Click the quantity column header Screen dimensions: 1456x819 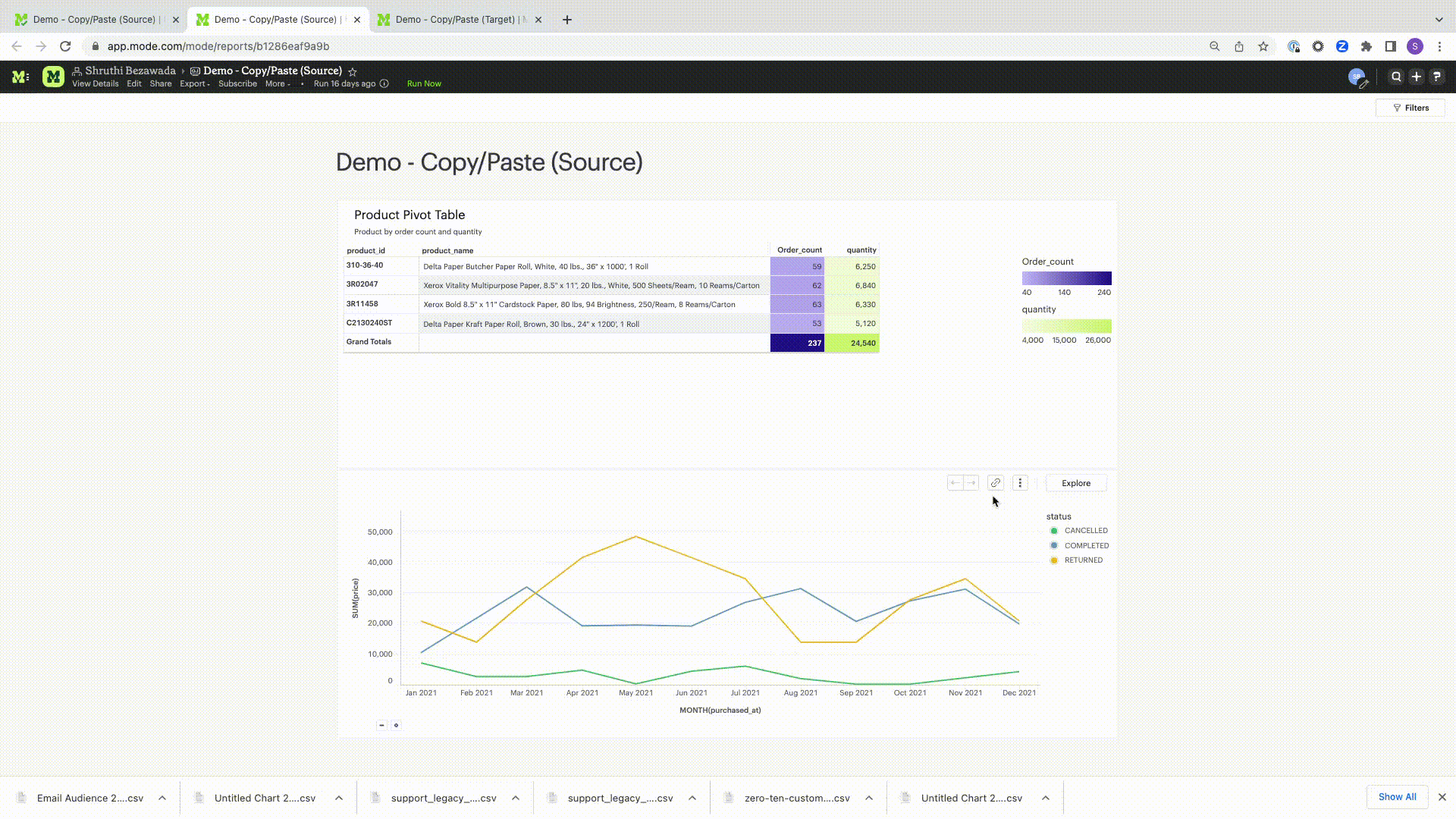pos(861,249)
